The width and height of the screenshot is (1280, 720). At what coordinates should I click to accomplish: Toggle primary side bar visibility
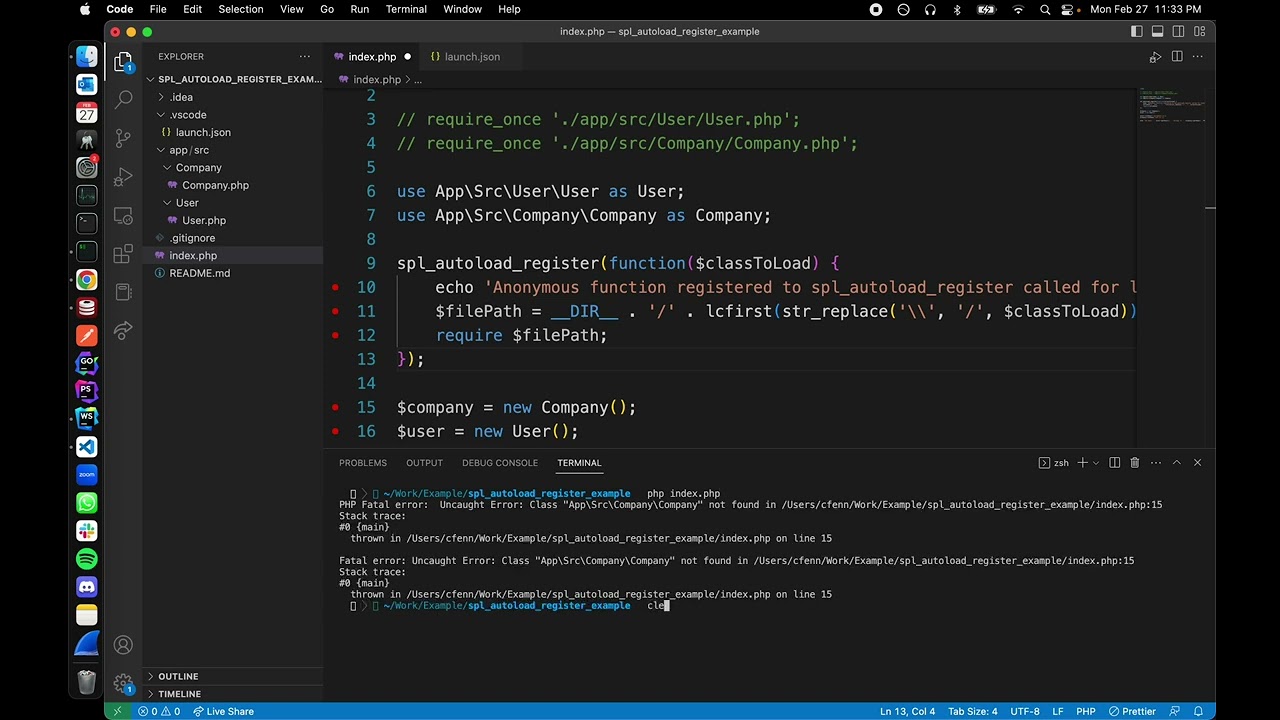(x=1137, y=32)
